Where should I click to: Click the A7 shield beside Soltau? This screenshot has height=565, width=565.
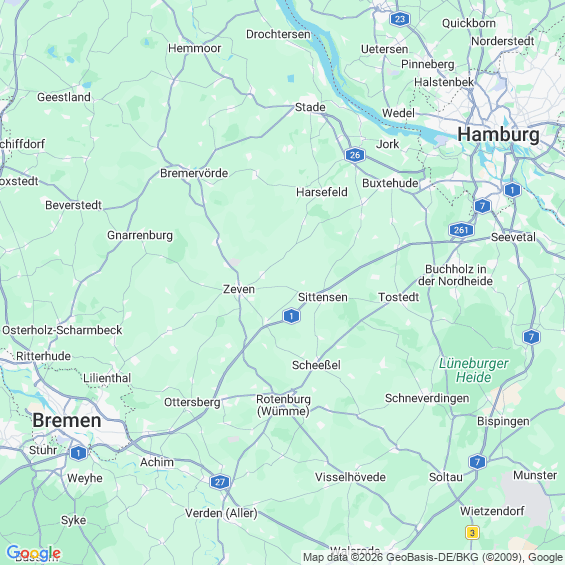(x=477, y=462)
